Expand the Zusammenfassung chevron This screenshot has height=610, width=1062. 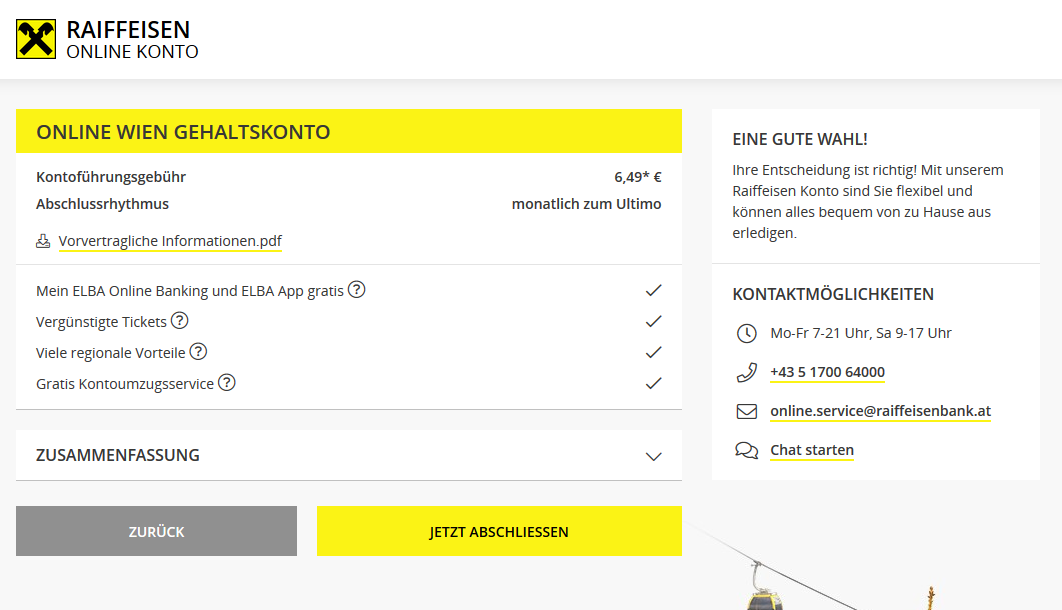(654, 456)
